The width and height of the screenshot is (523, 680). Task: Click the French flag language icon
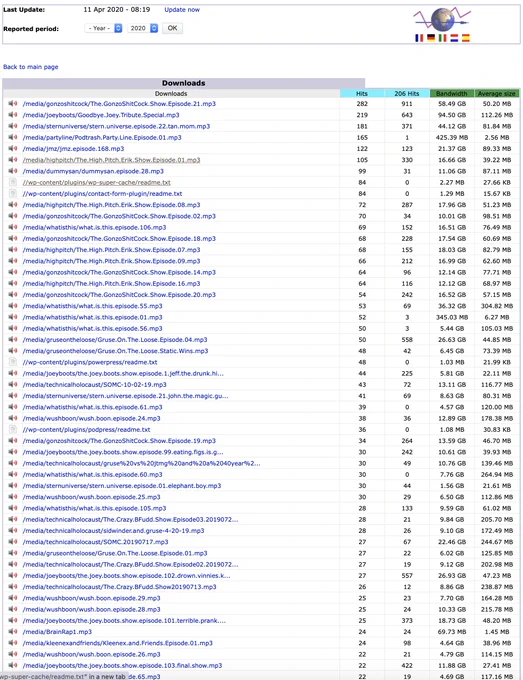point(419,38)
